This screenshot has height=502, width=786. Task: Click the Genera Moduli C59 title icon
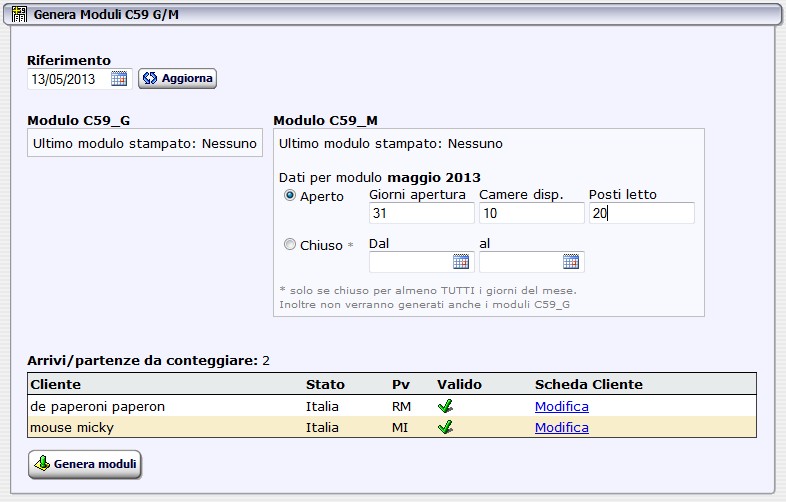point(19,15)
